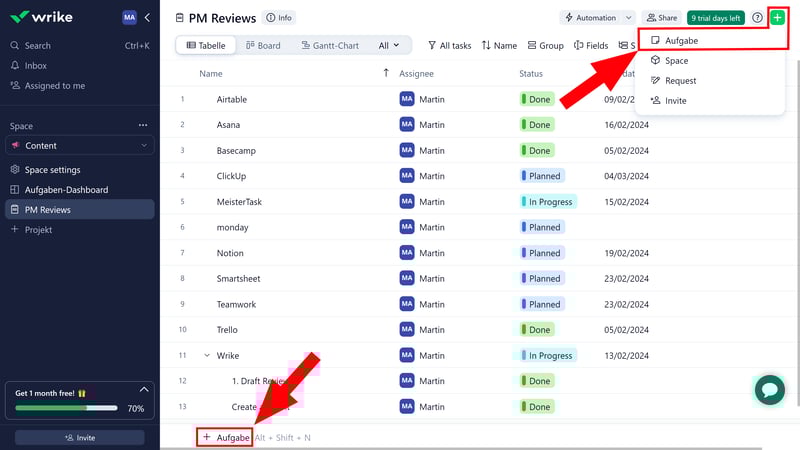800x450 pixels.
Task: Click 9 trial days left badge
Action: pyautogui.click(x=716, y=18)
